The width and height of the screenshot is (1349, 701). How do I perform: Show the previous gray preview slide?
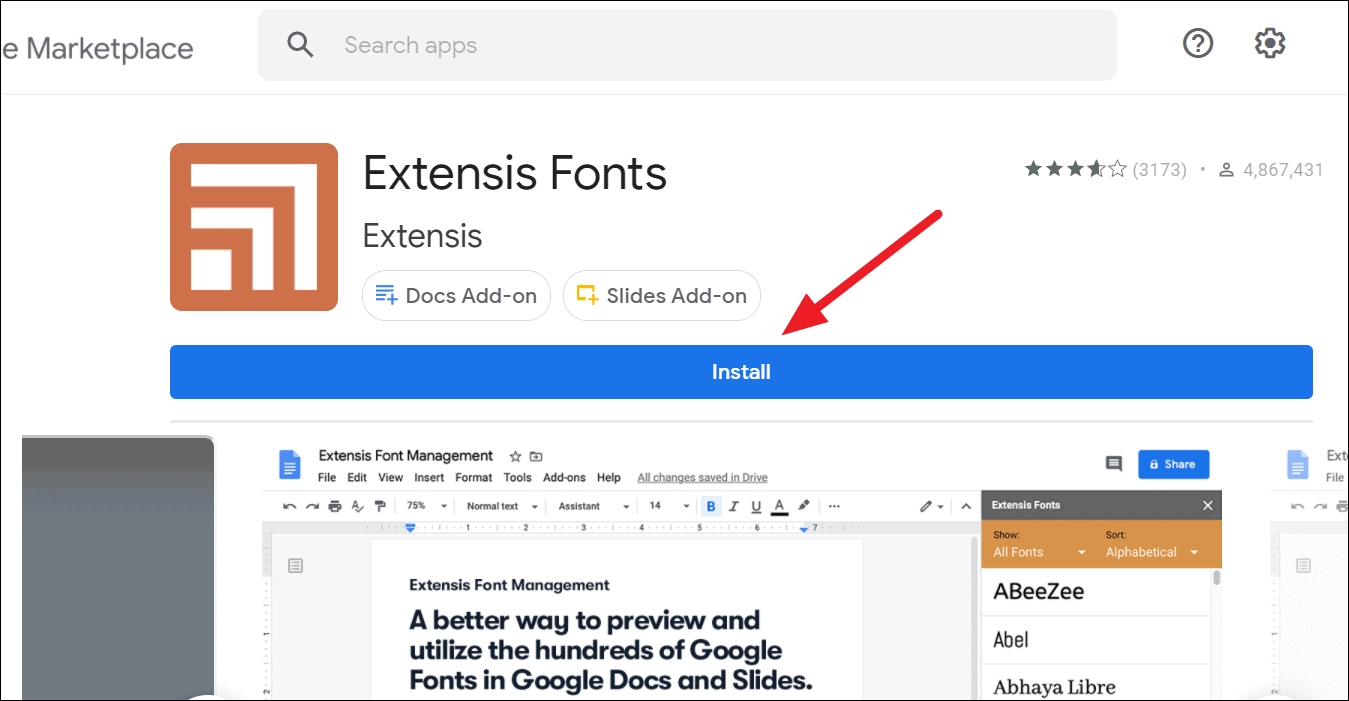118,568
